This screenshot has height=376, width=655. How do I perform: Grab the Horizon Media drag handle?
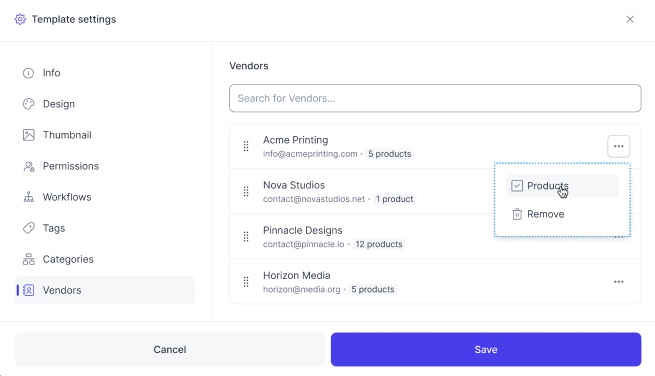(x=246, y=282)
